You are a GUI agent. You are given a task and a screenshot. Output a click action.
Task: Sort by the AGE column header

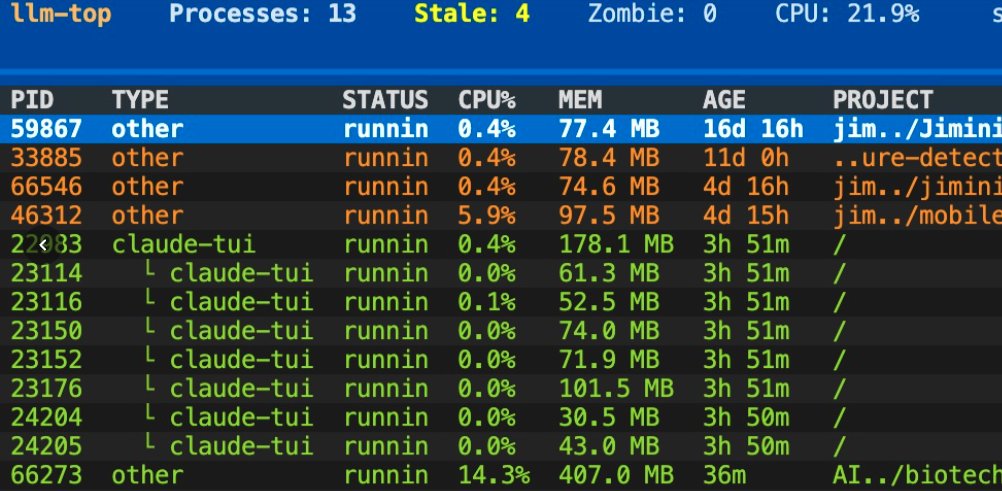(x=724, y=100)
